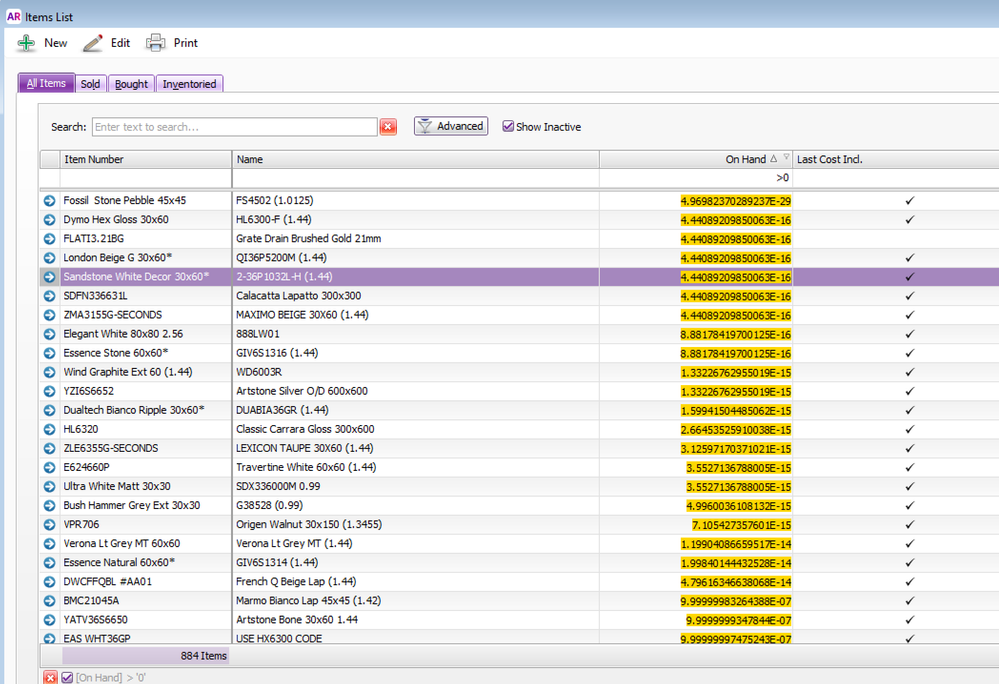
Task: Click the arrow icon beside VPR706
Action: (49, 525)
